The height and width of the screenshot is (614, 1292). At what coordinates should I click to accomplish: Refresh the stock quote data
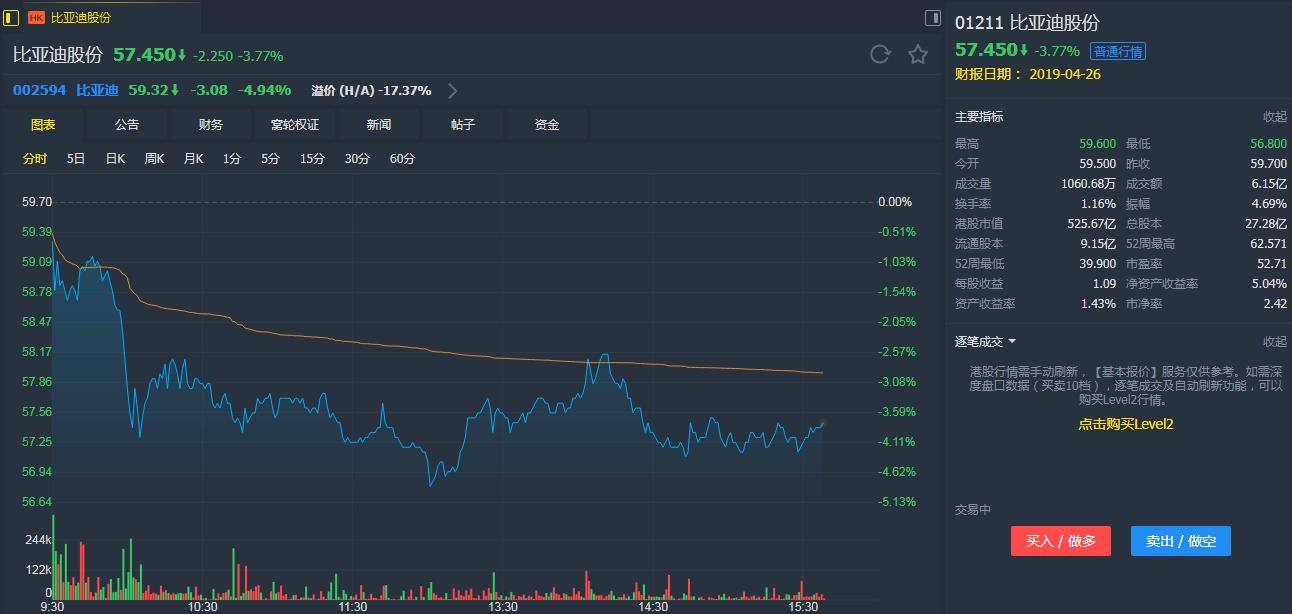(x=880, y=55)
